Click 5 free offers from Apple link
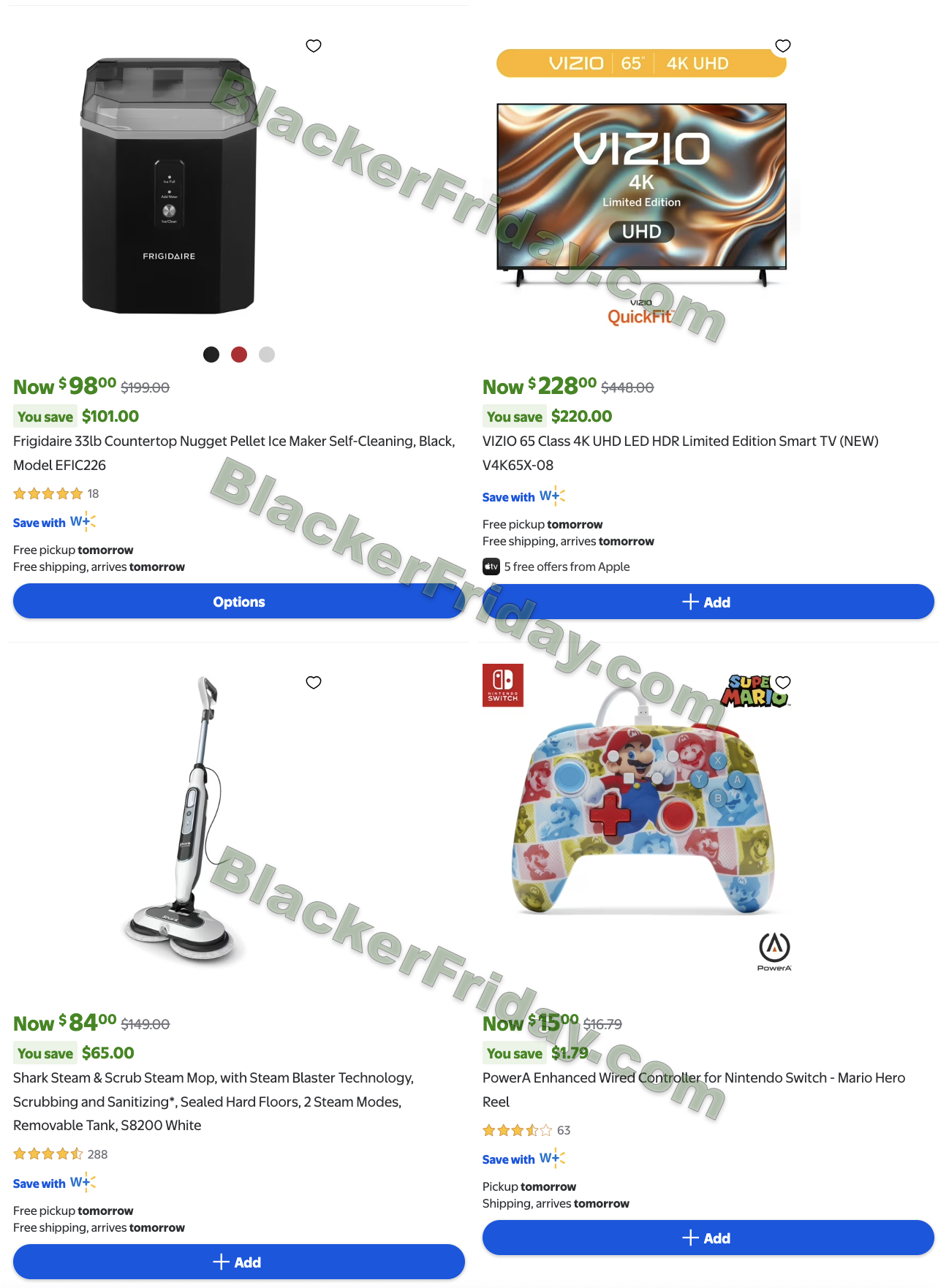The height and width of the screenshot is (1288, 949). pos(567,567)
